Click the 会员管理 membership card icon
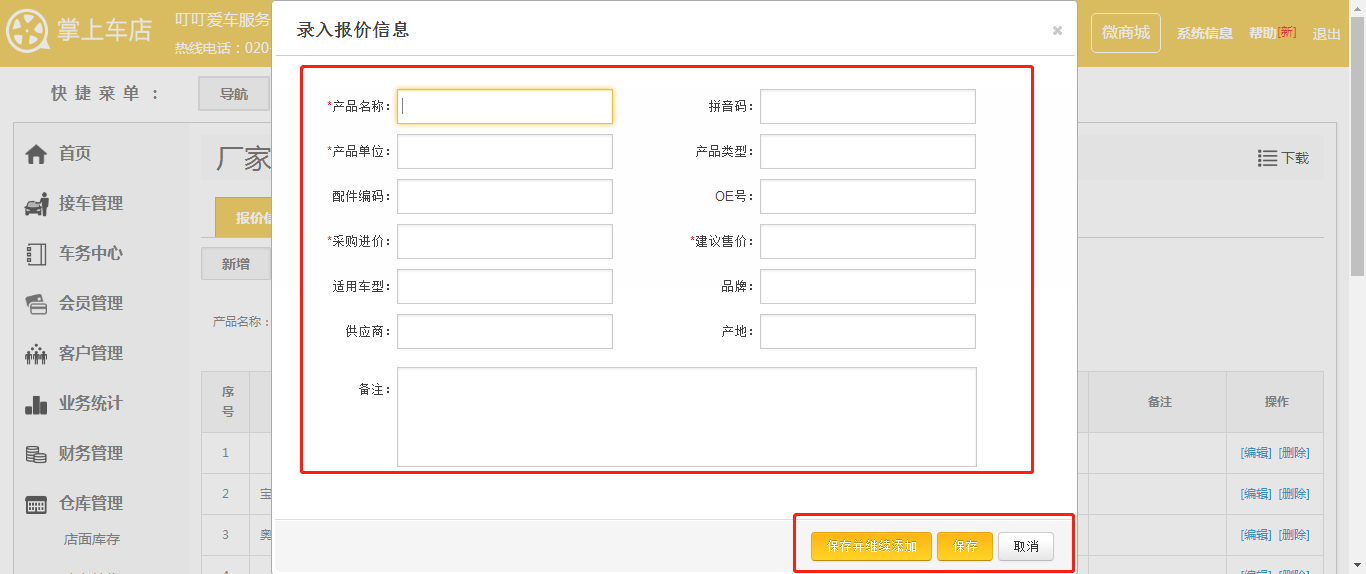The image size is (1366, 574). 36,304
